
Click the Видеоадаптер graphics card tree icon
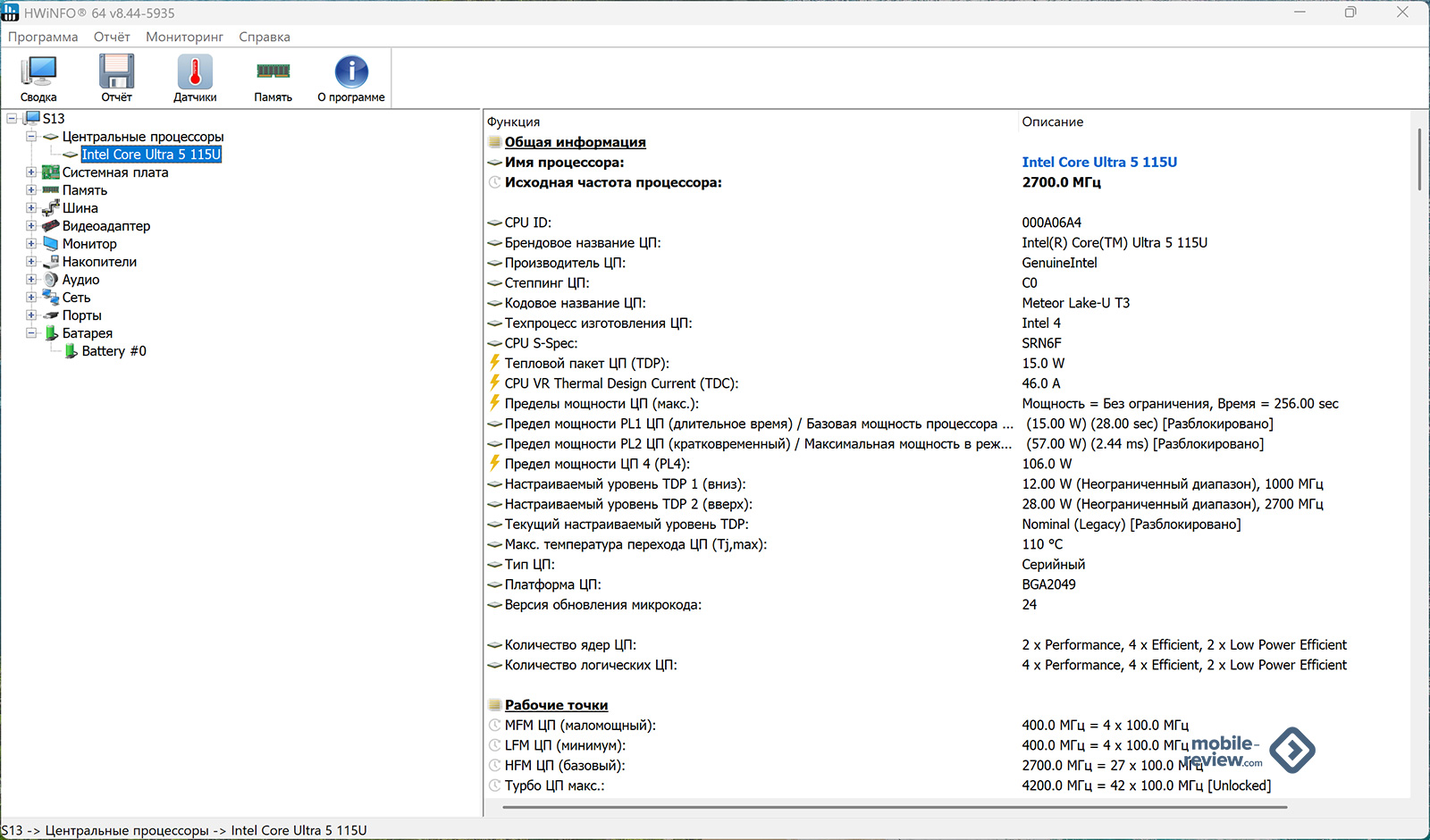(51, 226)
